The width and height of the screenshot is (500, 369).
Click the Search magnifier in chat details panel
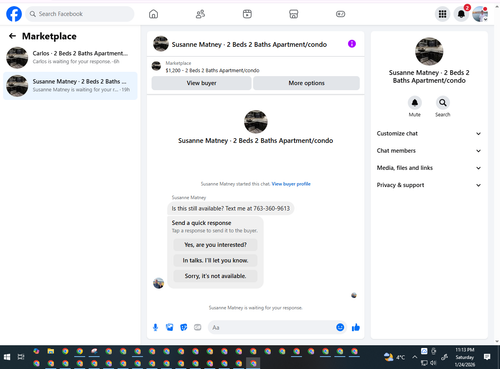[x=443, y=103]
